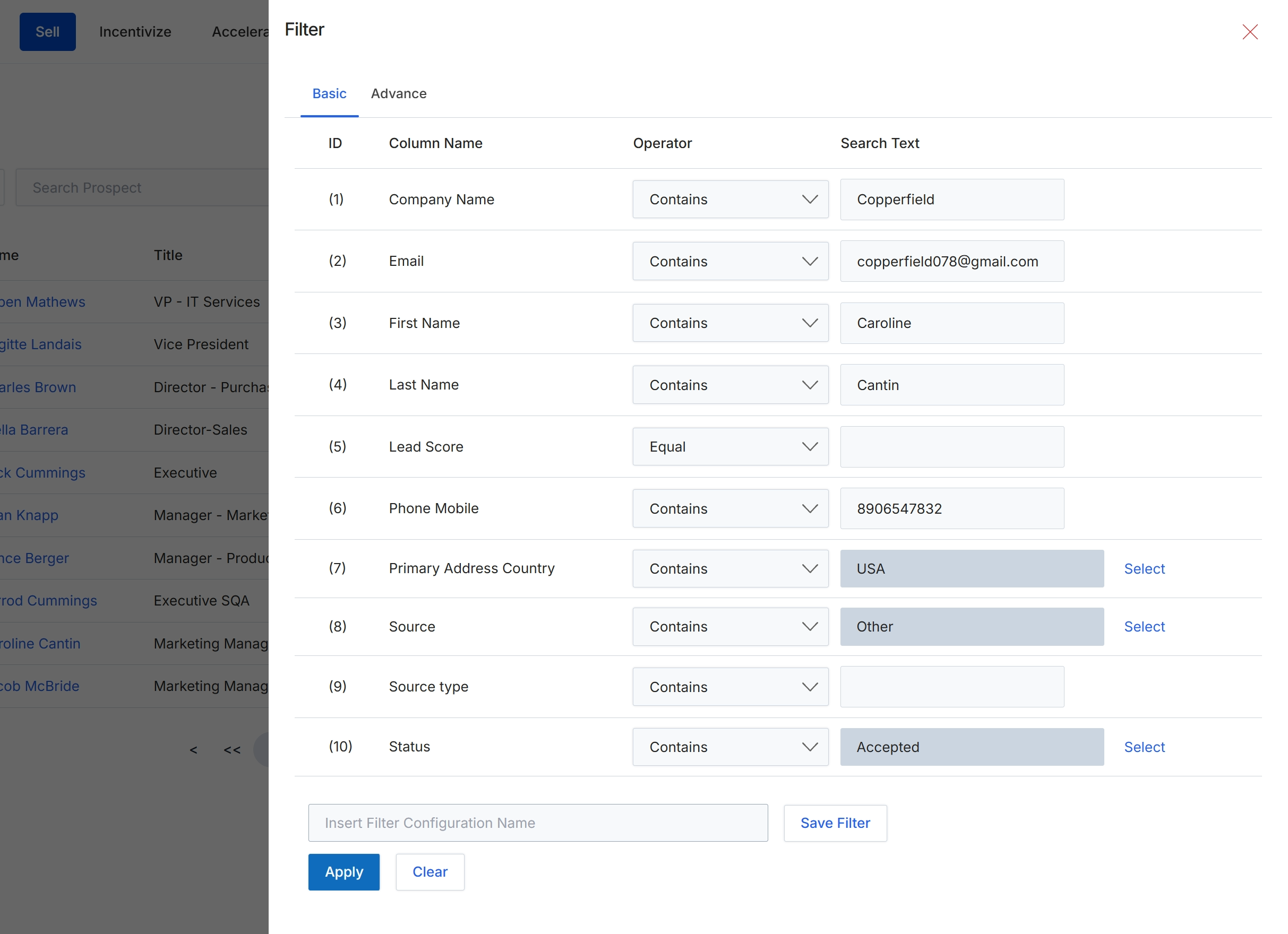Click Select link for Source row
This screenshot has height=934, width=1288.
1144,627
